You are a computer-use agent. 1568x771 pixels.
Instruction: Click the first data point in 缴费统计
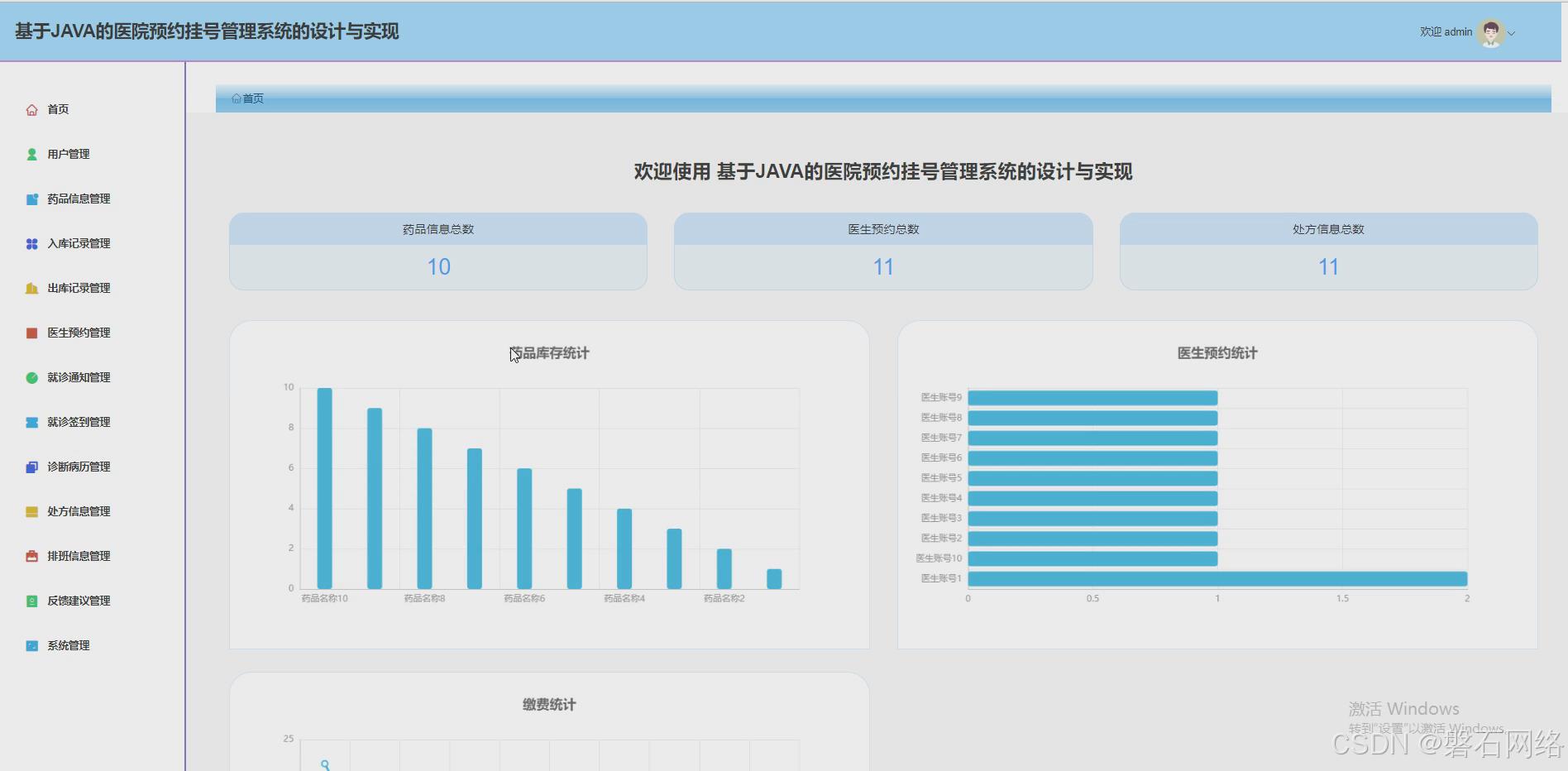coord(325,764)
